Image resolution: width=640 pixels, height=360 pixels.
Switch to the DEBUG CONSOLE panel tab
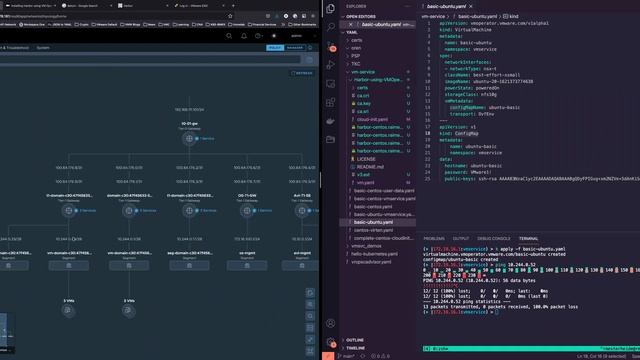pyautogui.click(x=493, y=238)
